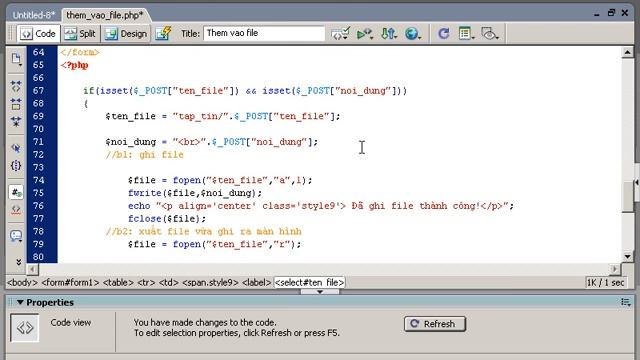Open documents icon in coding toolbar
Screen dimensions: 640x360
[x=16, y=60]
